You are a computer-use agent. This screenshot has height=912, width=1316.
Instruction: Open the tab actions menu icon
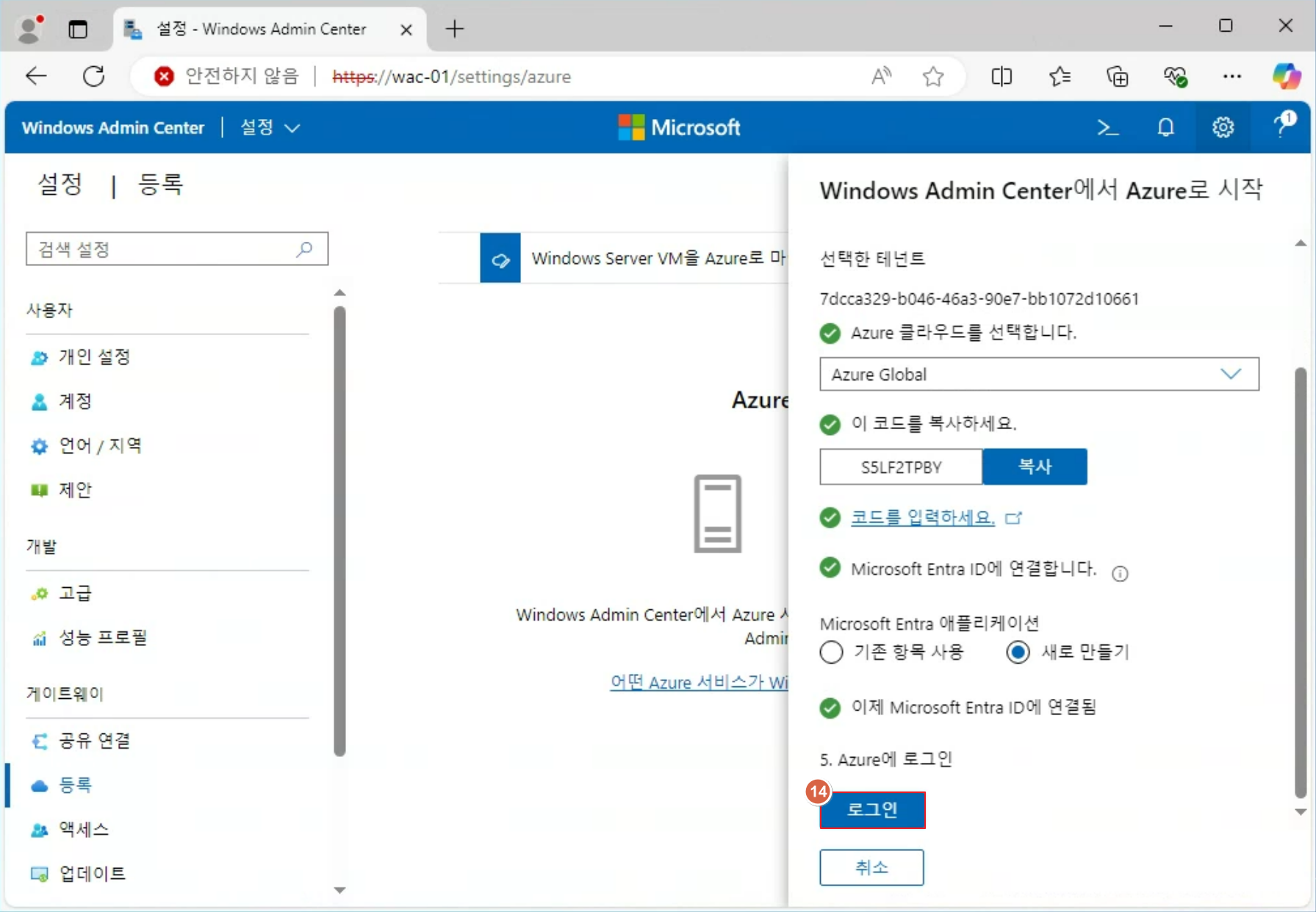click(x=78, y=29)
